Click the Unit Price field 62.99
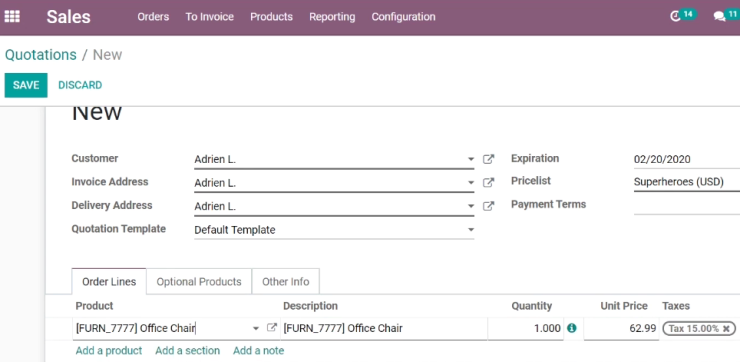Image resolution: width=740 pixels, height=362 pixels. (x=621, y=328)
